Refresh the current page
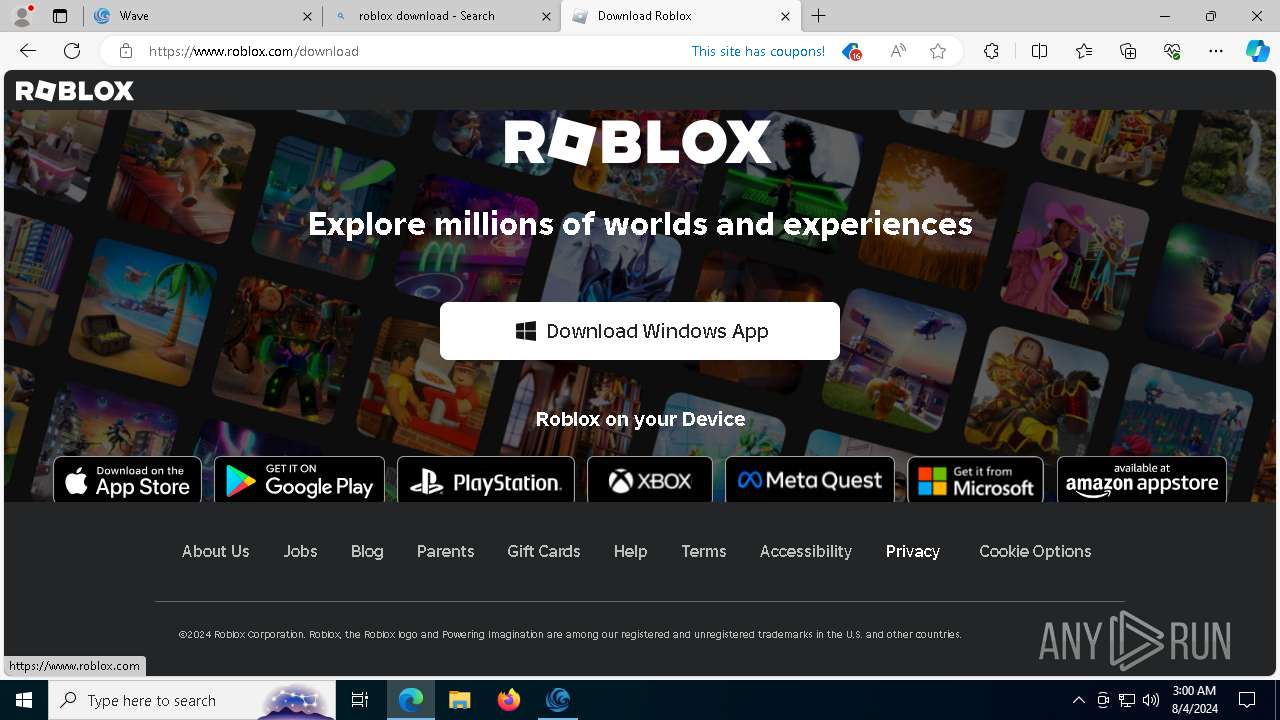 pyautogui.click(x=72, y=51)
